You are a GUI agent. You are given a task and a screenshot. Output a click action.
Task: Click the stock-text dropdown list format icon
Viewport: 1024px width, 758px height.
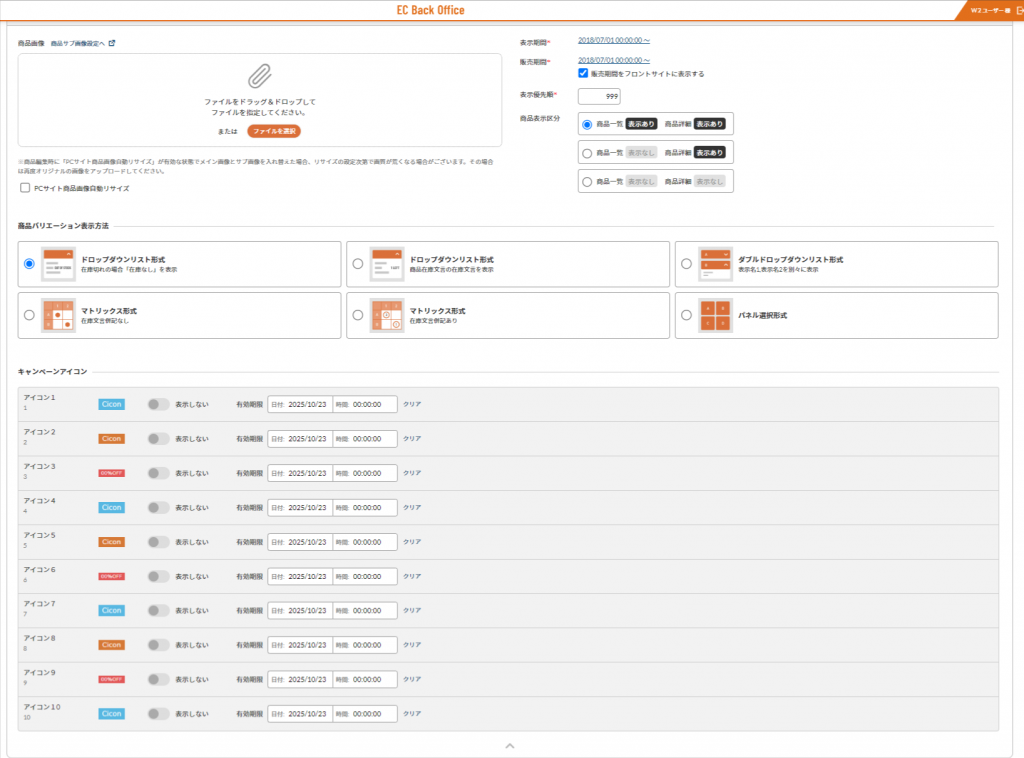click(x=387, y=264)
